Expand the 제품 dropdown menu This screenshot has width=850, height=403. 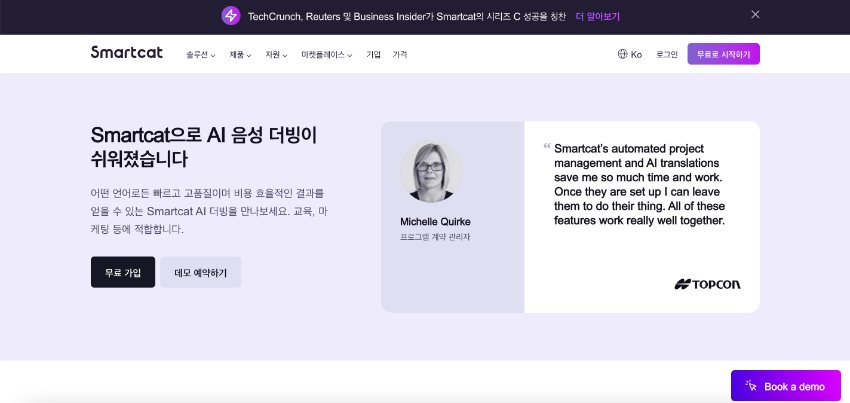click(240, 55)
